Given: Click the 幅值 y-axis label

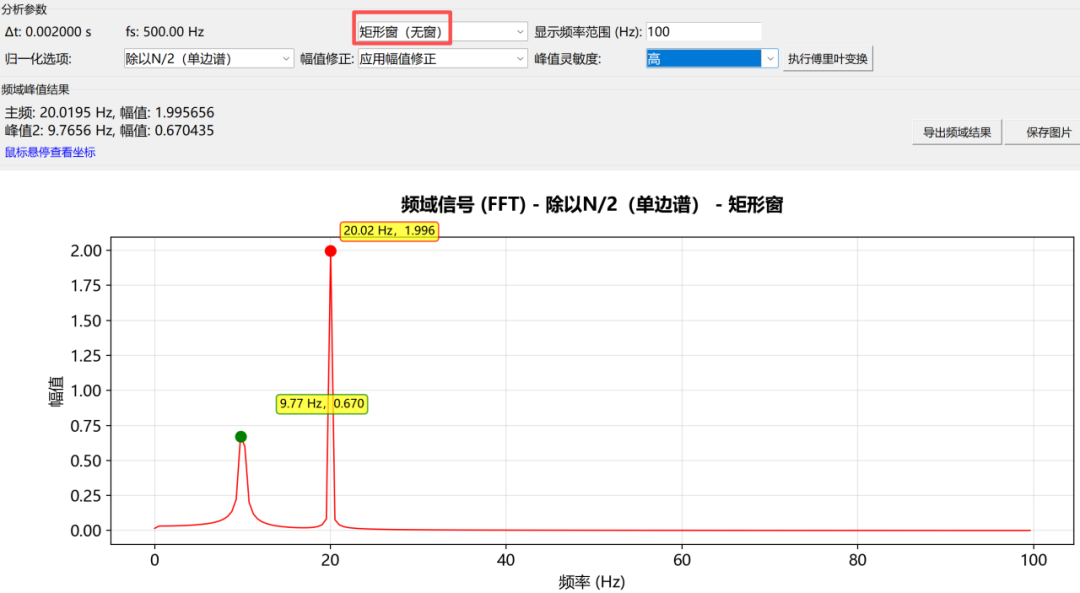Looking at the screenshot, I should 56,391.
